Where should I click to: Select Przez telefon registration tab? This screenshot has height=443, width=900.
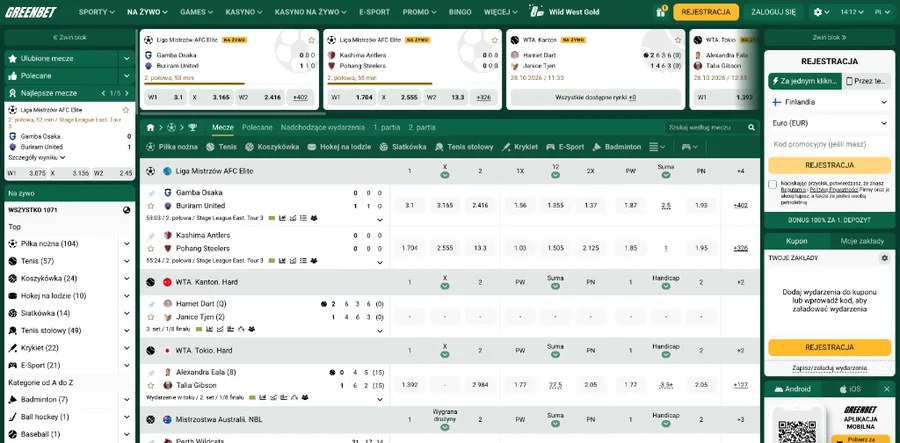click(x=867, y=81)
